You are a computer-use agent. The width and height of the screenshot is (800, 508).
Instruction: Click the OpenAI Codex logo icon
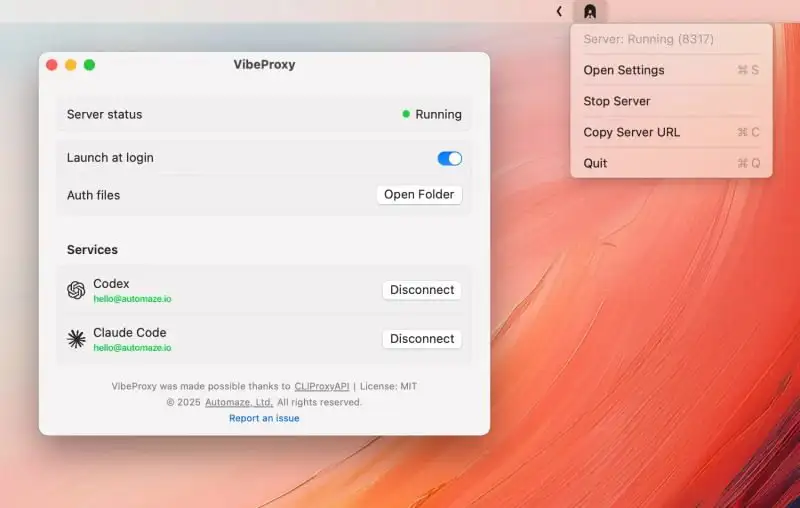[76, 290]
